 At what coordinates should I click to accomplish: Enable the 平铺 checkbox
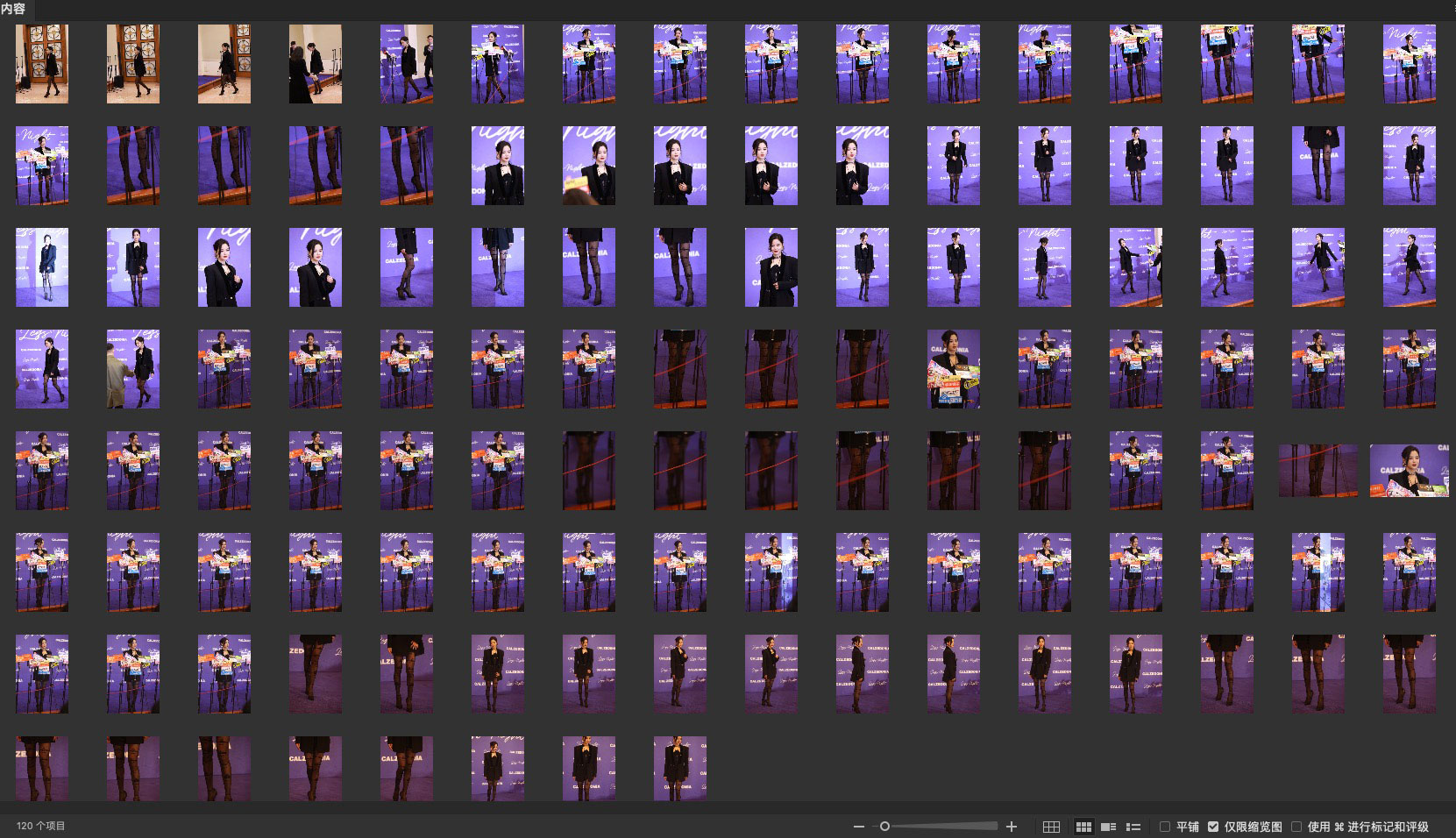point(1165,827)
